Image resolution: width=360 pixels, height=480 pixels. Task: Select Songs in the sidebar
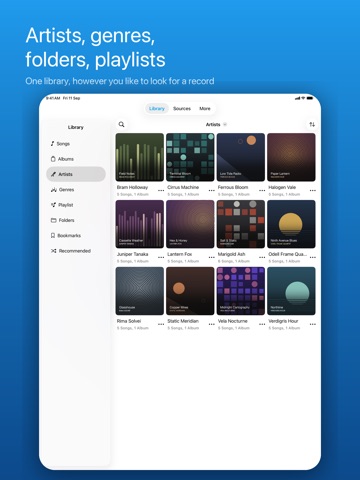76,144
